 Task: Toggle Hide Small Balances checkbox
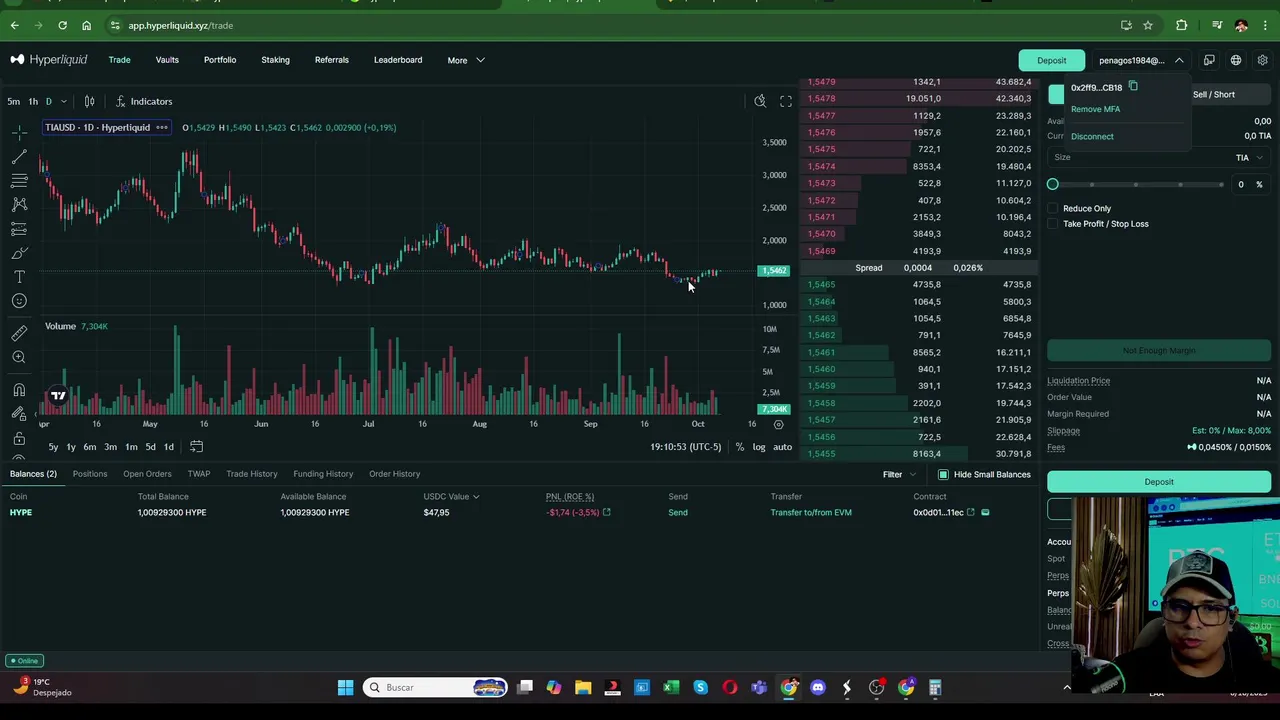[x=943, y=474]
